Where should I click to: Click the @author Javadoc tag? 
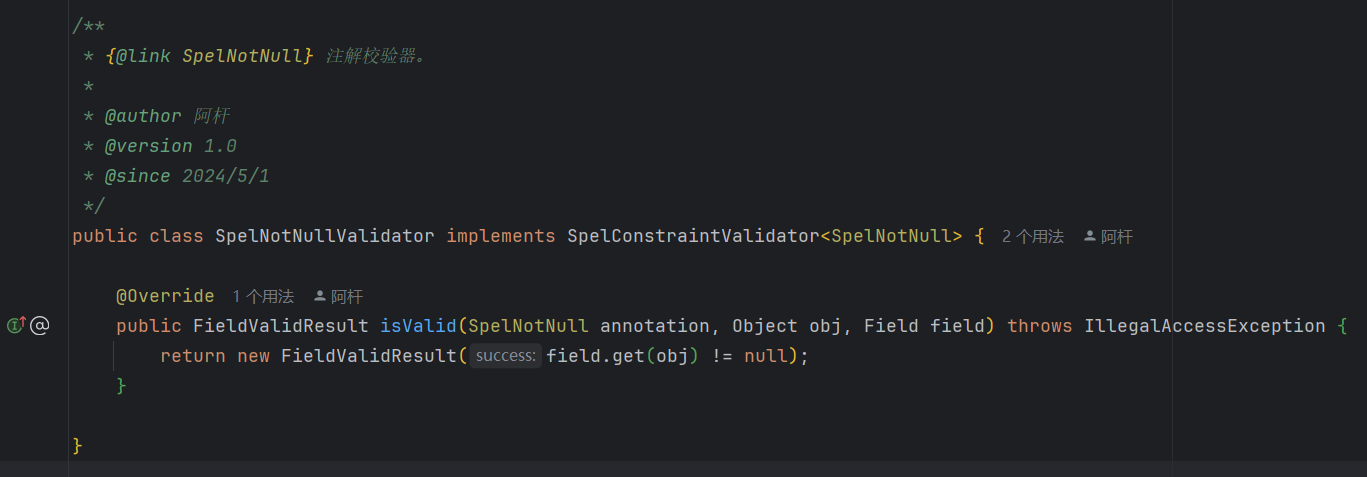tap(143, 116)
